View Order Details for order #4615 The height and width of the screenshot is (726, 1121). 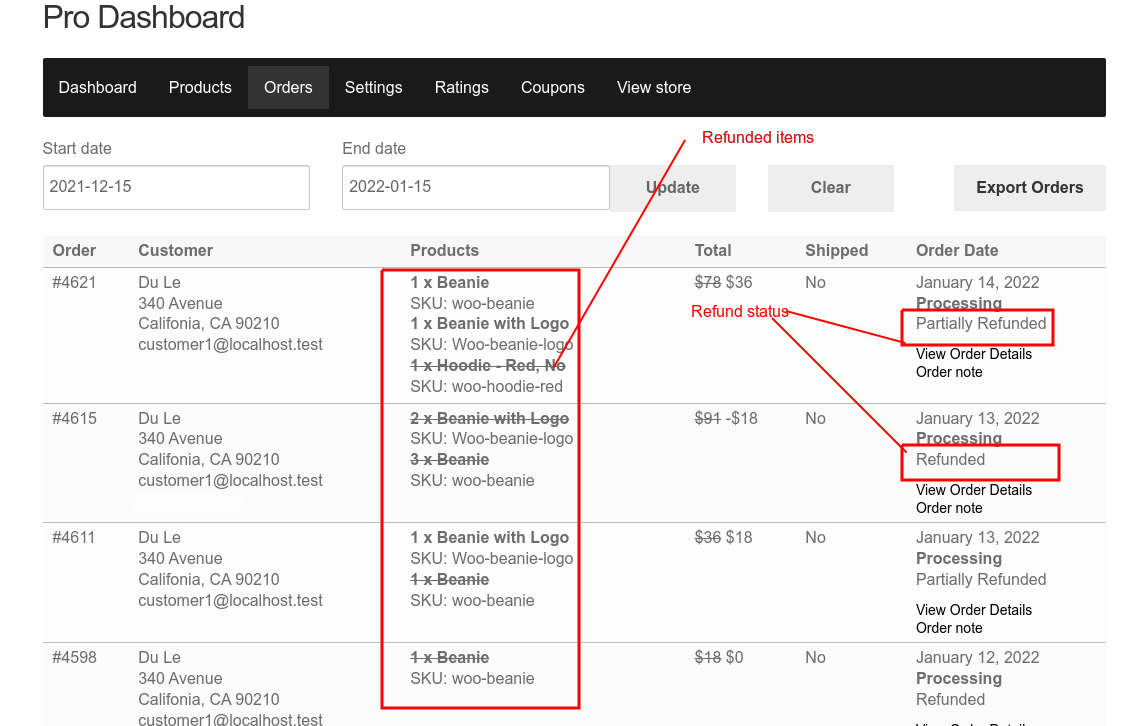[973, 490]
